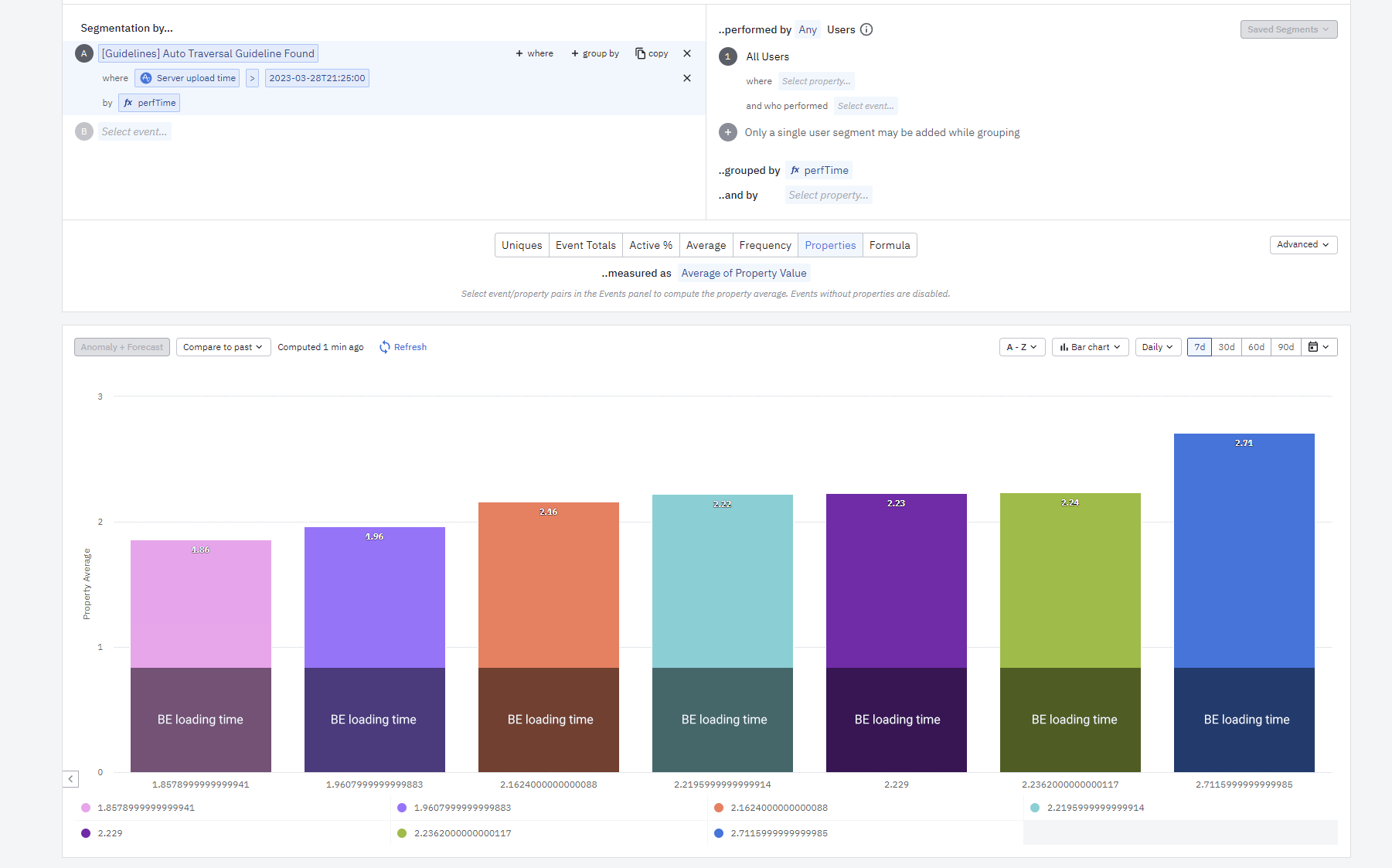Open the calendar date picker

[x=1319, y=347]
